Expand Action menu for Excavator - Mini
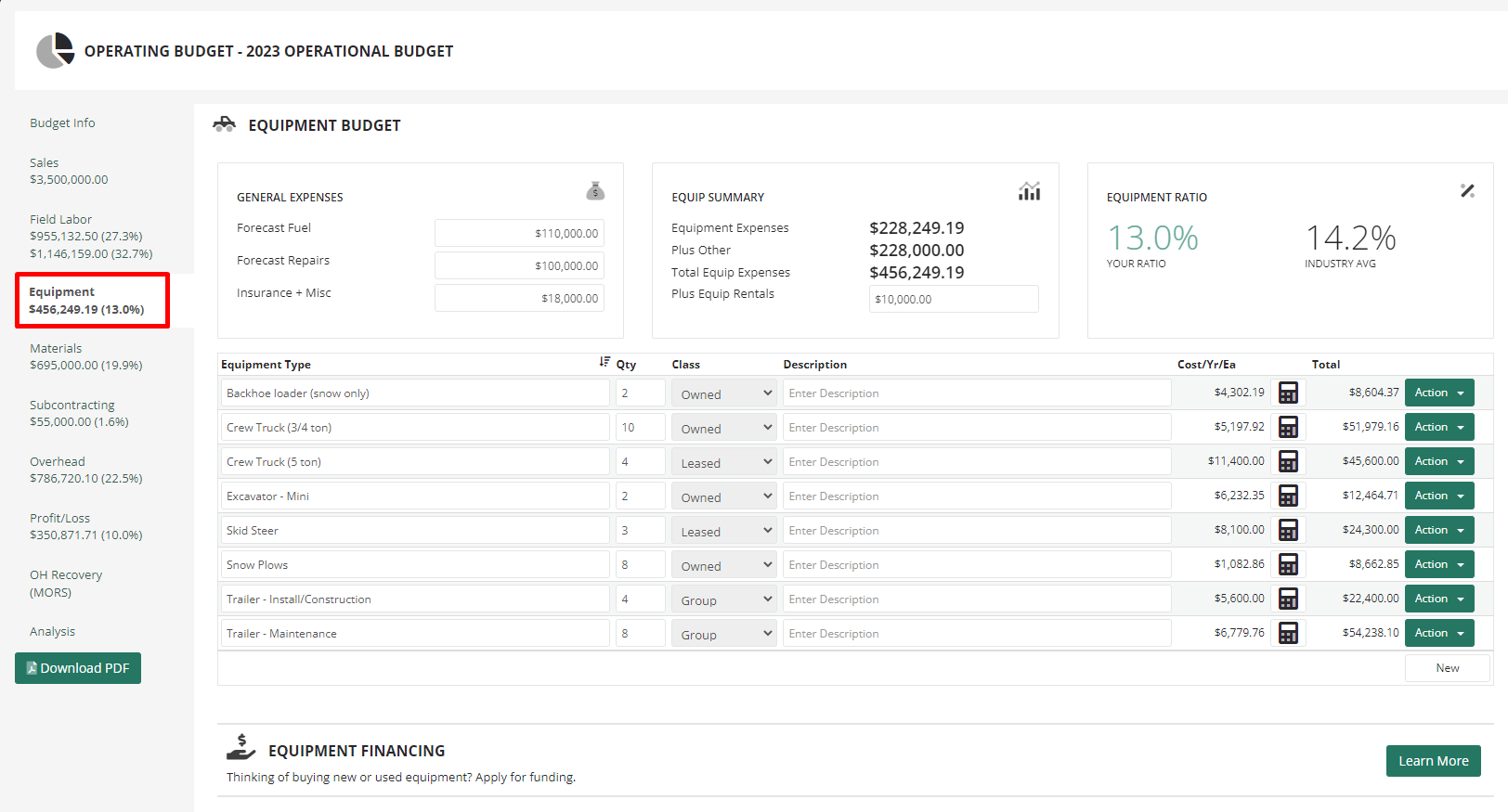 [x=1439, y=496]
